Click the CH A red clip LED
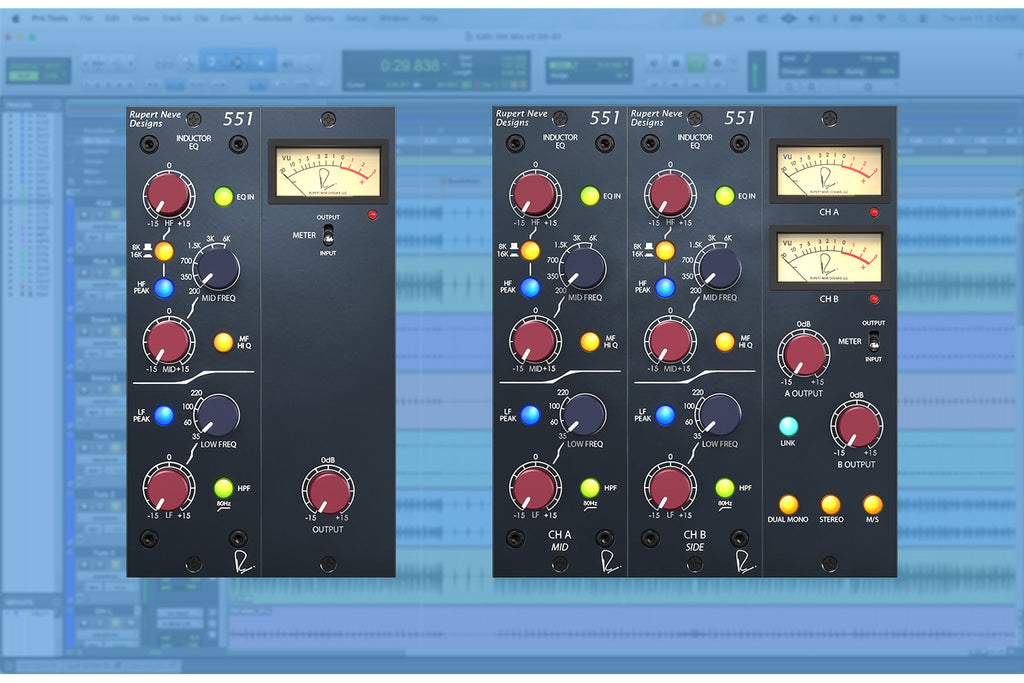The image size is (1024, 683). [x=874, y=212]
